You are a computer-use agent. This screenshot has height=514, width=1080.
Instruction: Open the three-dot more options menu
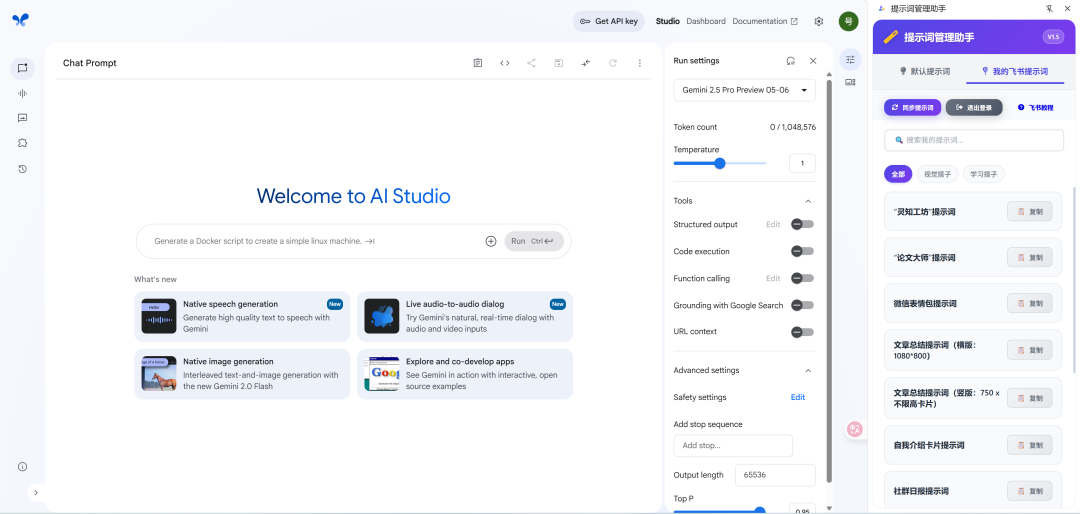[x=639, y=63]
